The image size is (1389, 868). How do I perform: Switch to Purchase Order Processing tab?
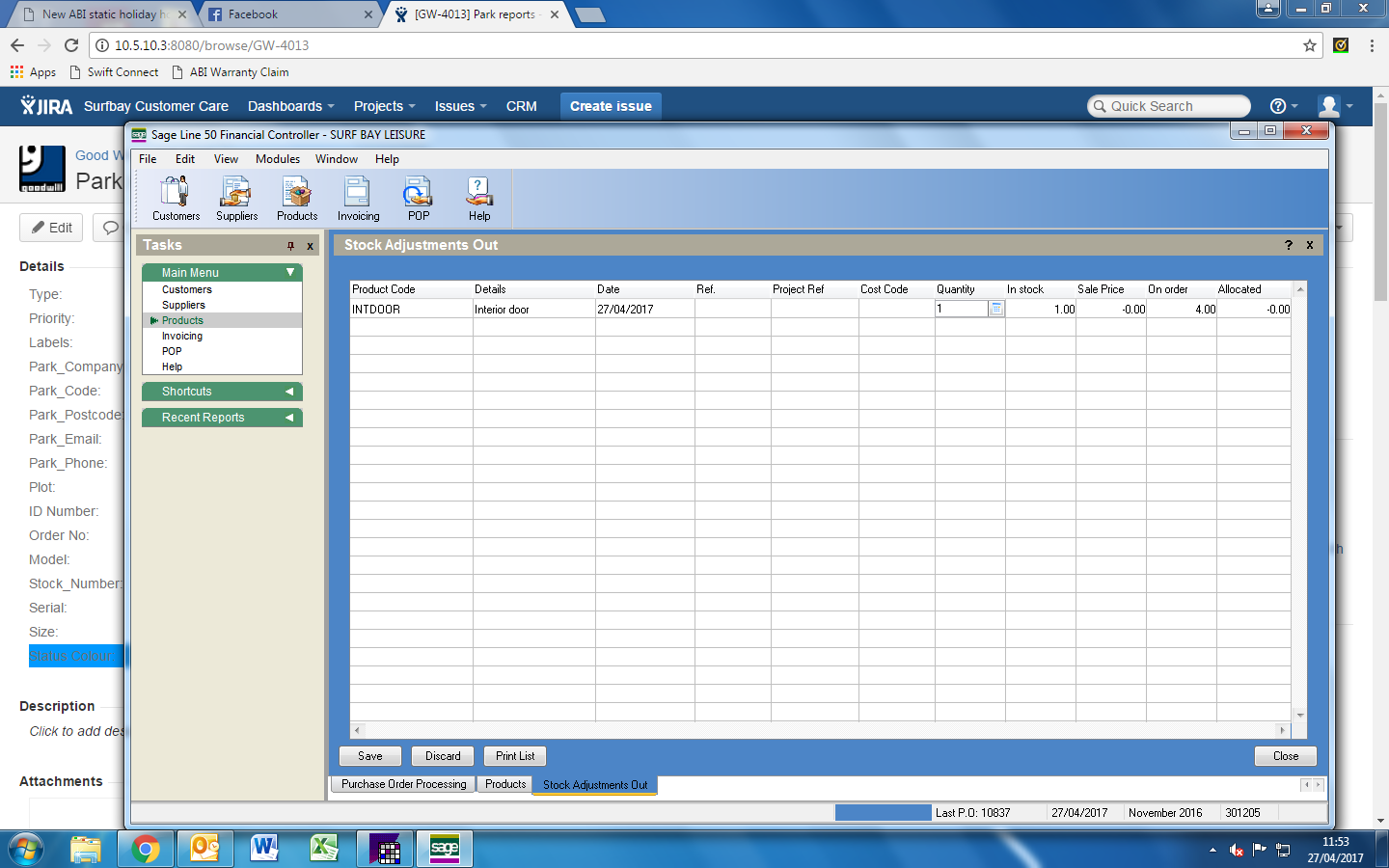(x=403, y=784)
